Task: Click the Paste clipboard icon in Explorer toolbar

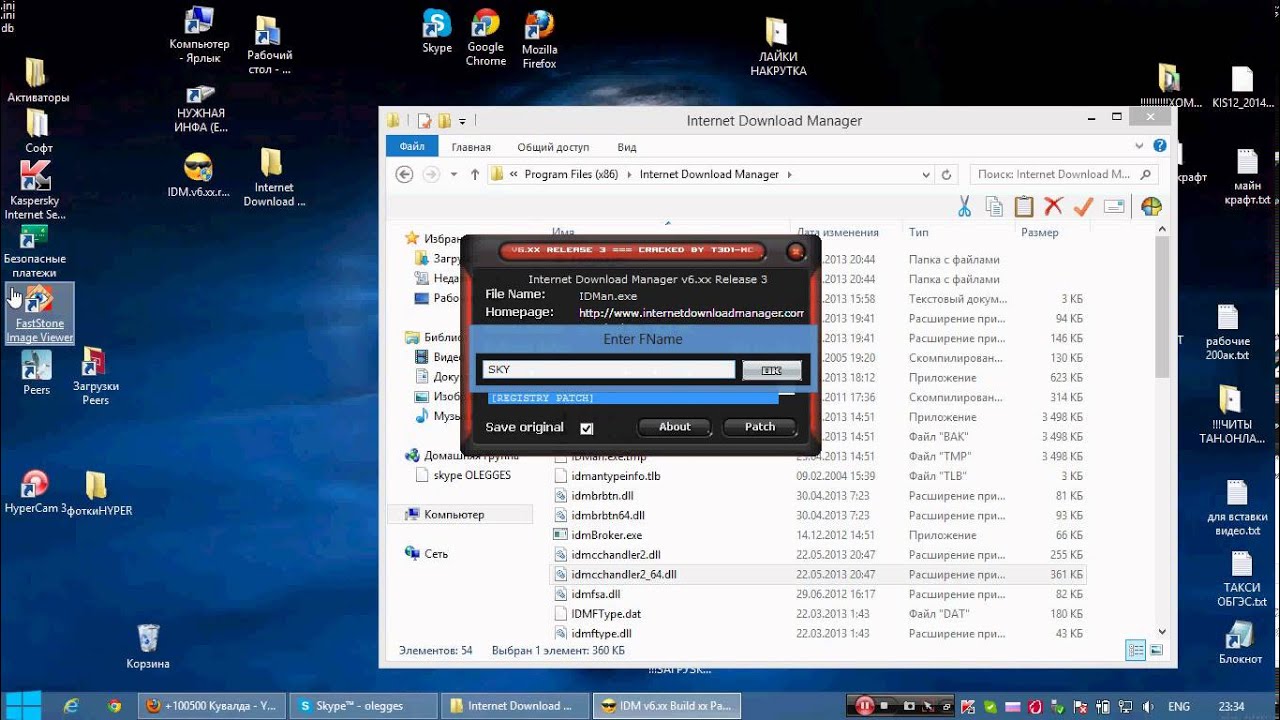Action: click(1023, 207)
